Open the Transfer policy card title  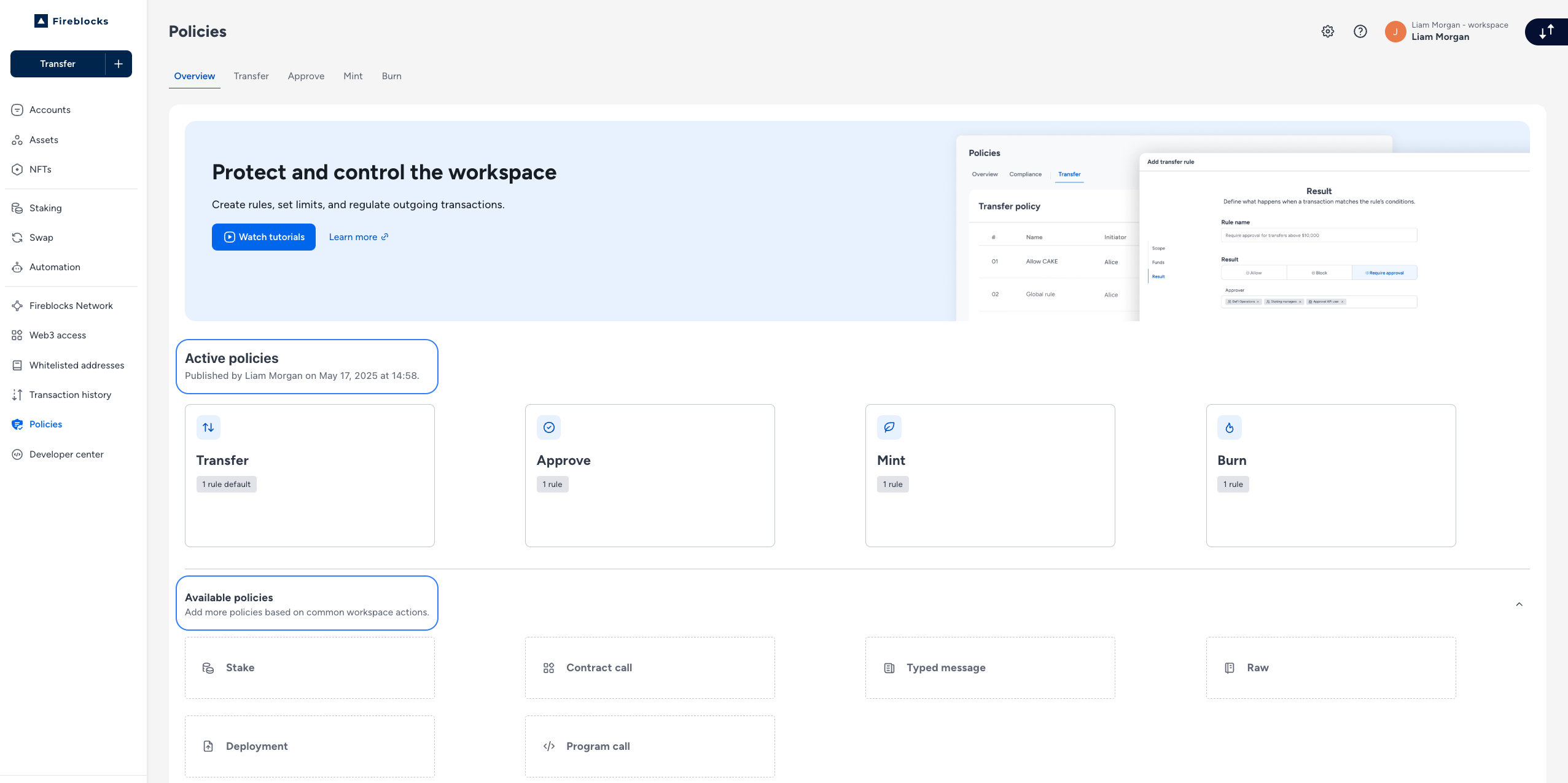pyautogui.click(x=222, y=461)
